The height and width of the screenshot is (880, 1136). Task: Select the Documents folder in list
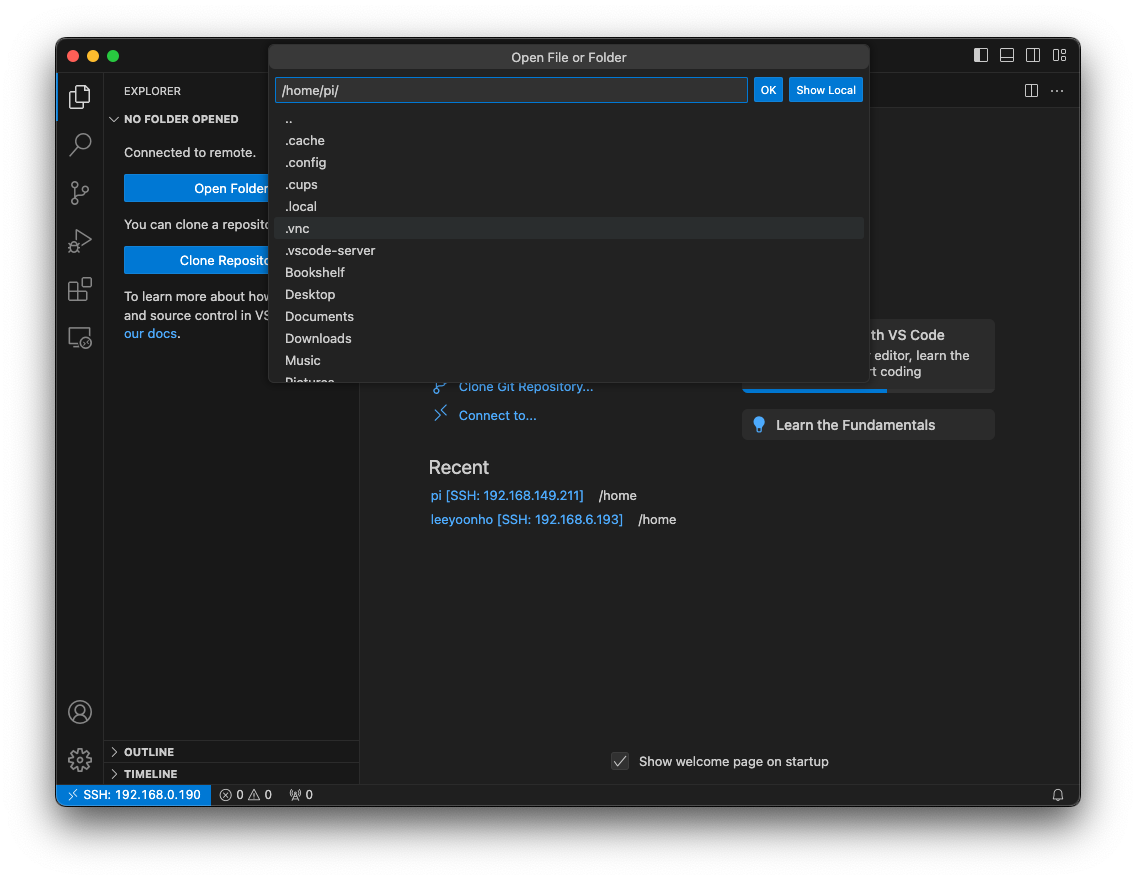pos(319,317)
